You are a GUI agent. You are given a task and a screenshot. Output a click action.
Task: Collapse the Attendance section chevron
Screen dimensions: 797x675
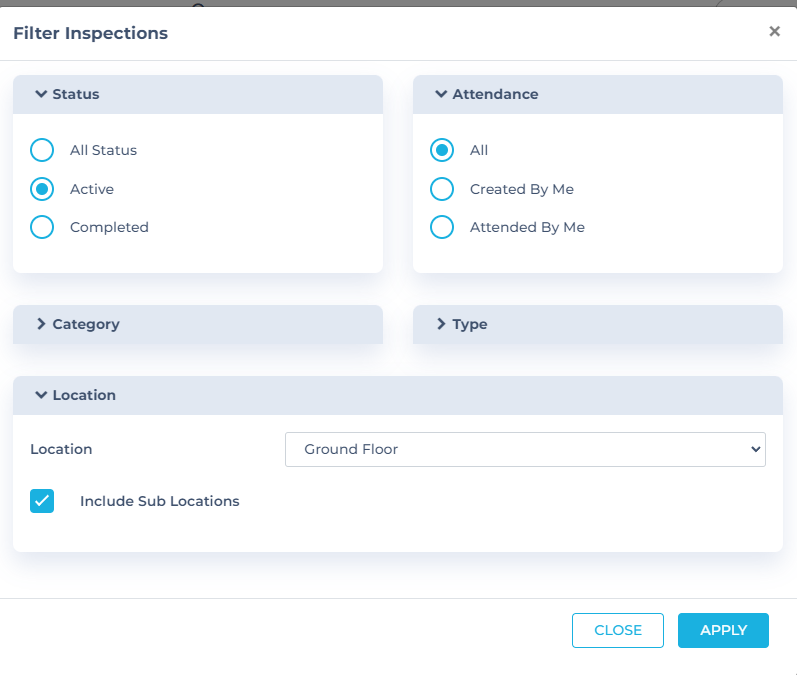tap(441, 94)
